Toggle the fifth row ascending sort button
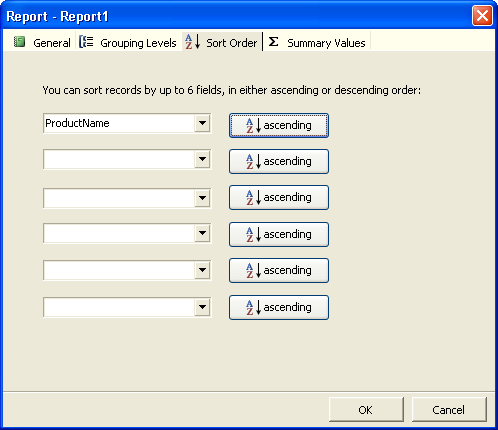Viewport: 498px width, 430px height. 279,270
